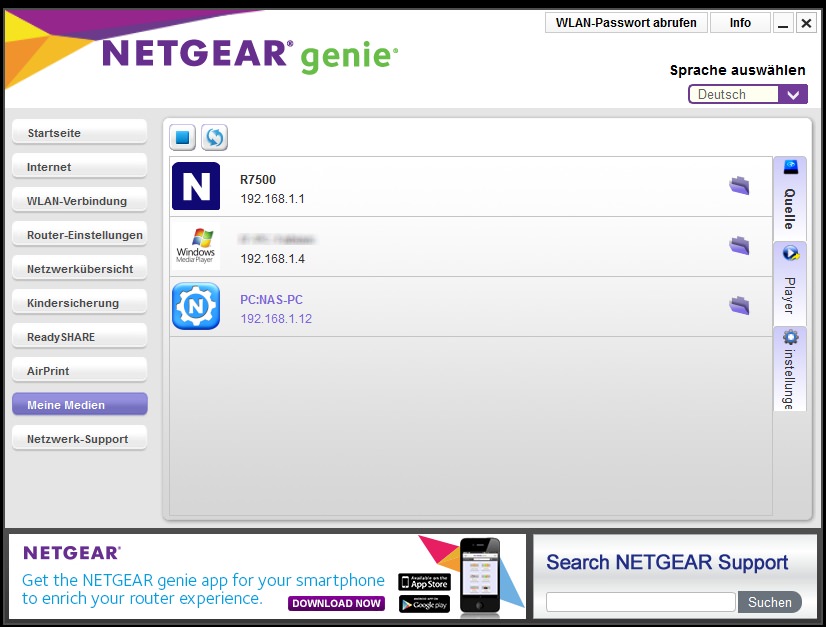The width and height of the screenshot is (826, 627).
Task: Select the R7500 device name
Action: (258, 180)
